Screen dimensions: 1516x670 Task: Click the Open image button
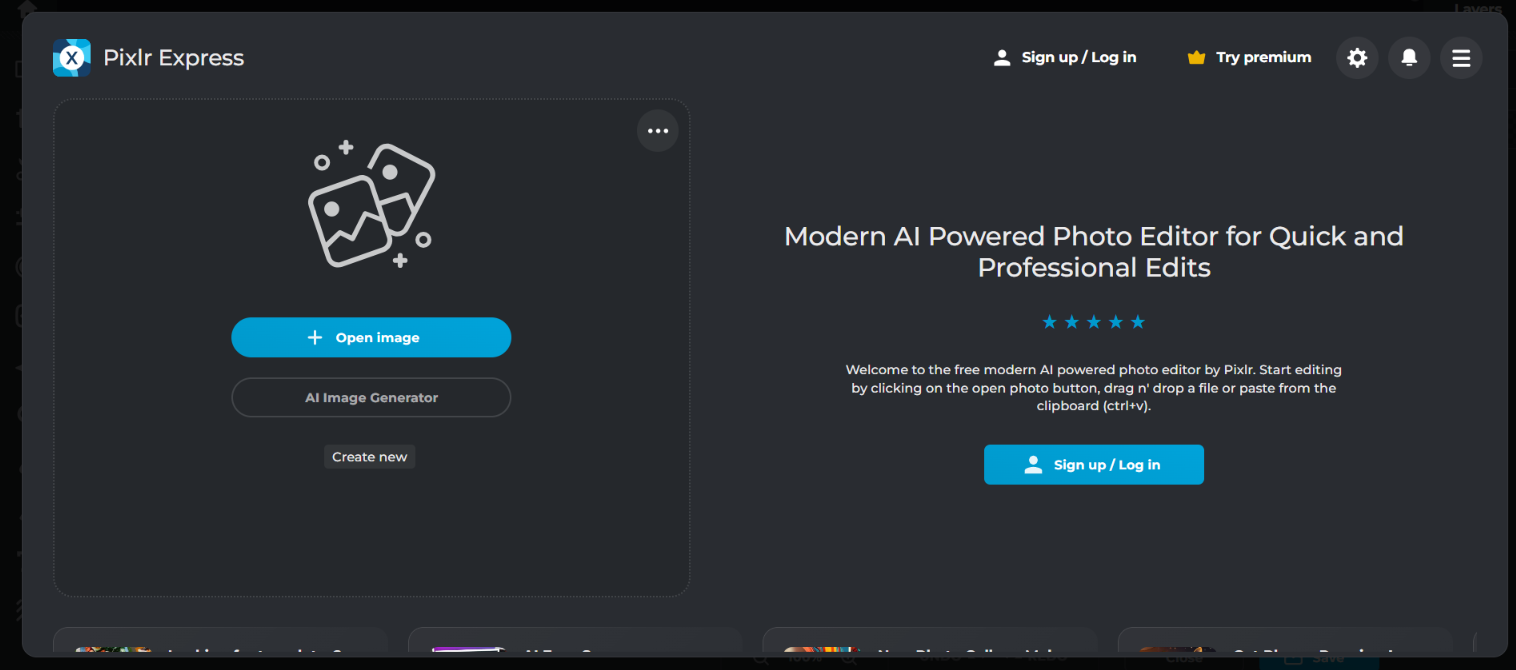[x=371, y=337]
